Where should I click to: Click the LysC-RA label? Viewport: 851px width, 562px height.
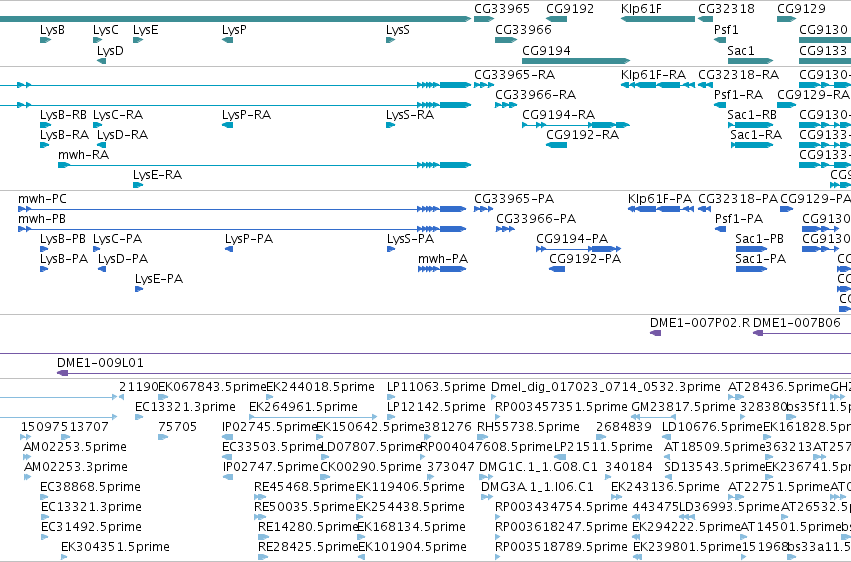(118, 115)
